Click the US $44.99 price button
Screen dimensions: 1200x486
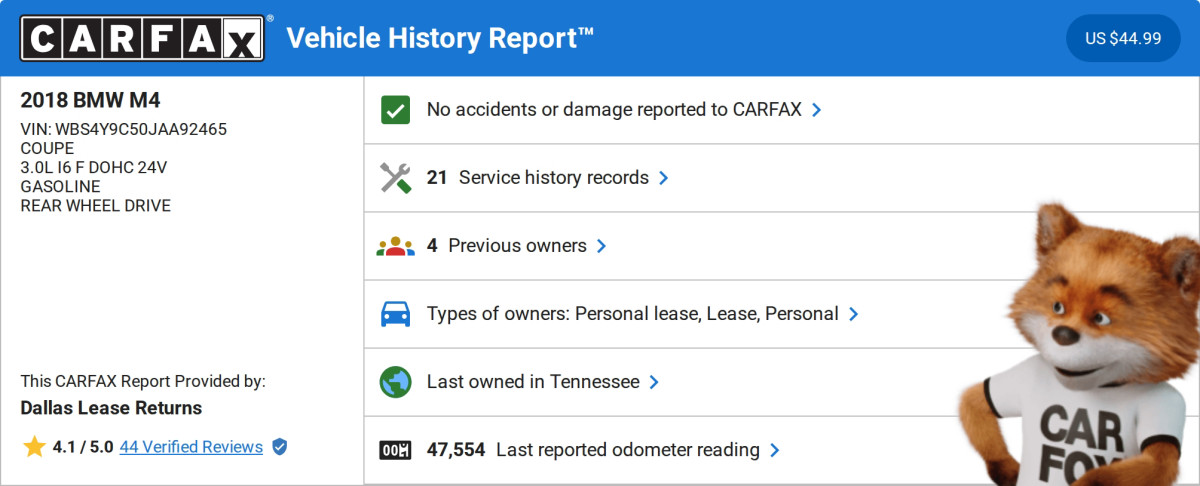(1123, 39)
